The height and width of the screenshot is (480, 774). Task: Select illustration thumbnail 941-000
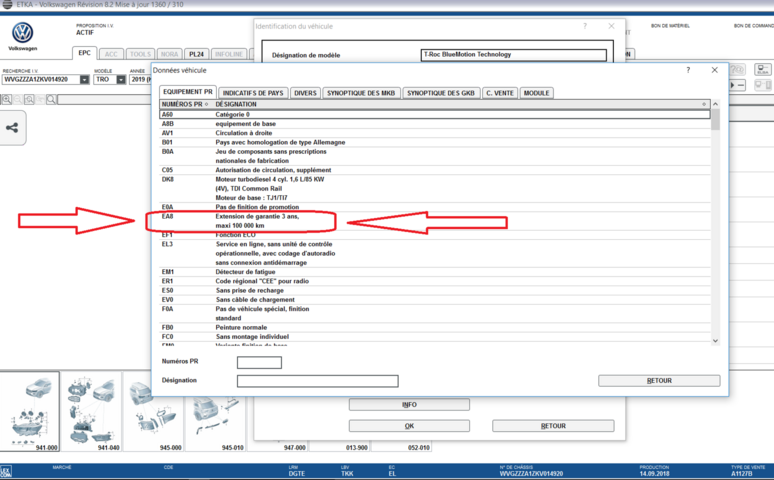[x=30, y=412]
